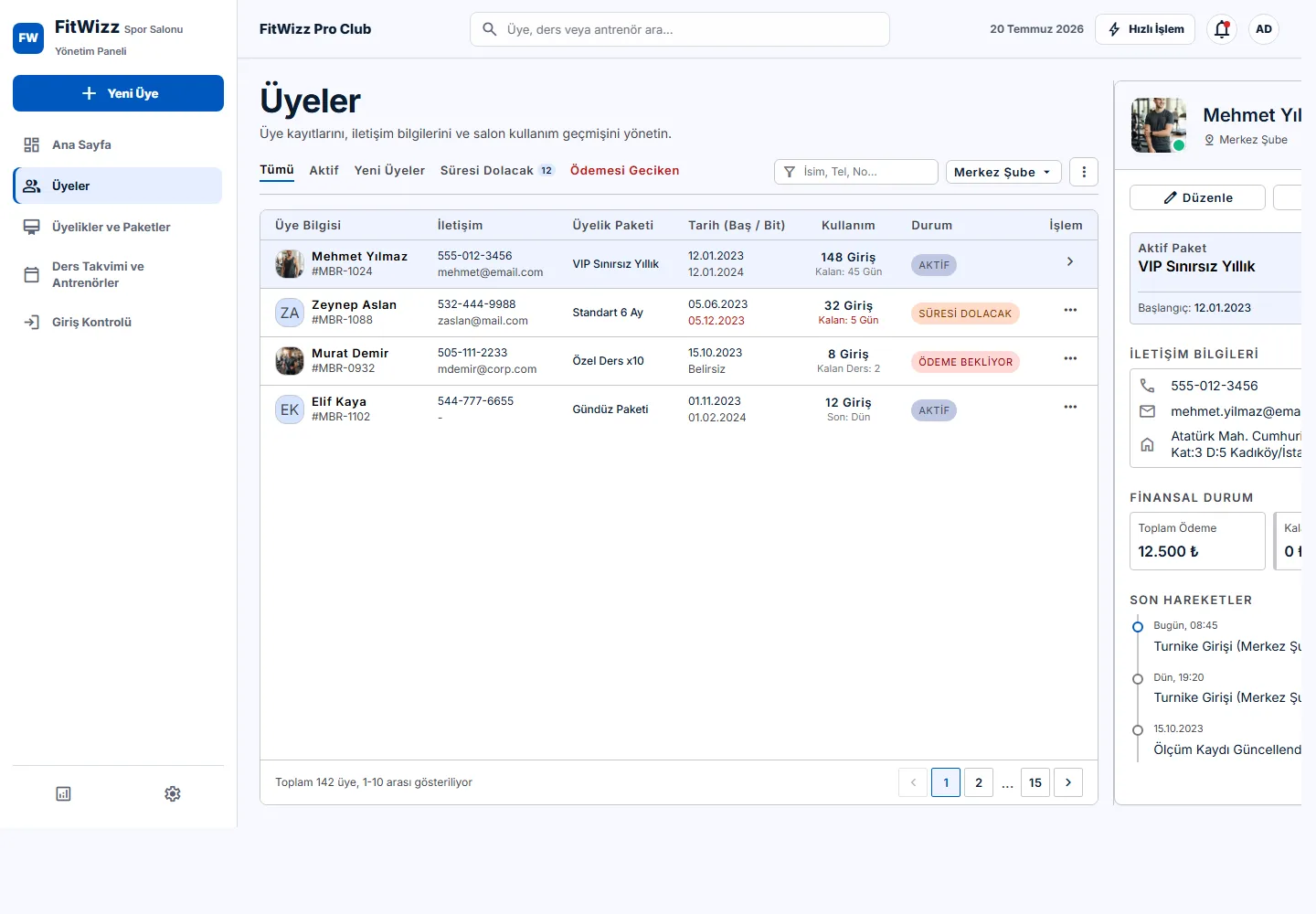The width and height of the screenshot is (1316, 914).
Task: Click the Düzenle button
Action: tap(1197, 197)
